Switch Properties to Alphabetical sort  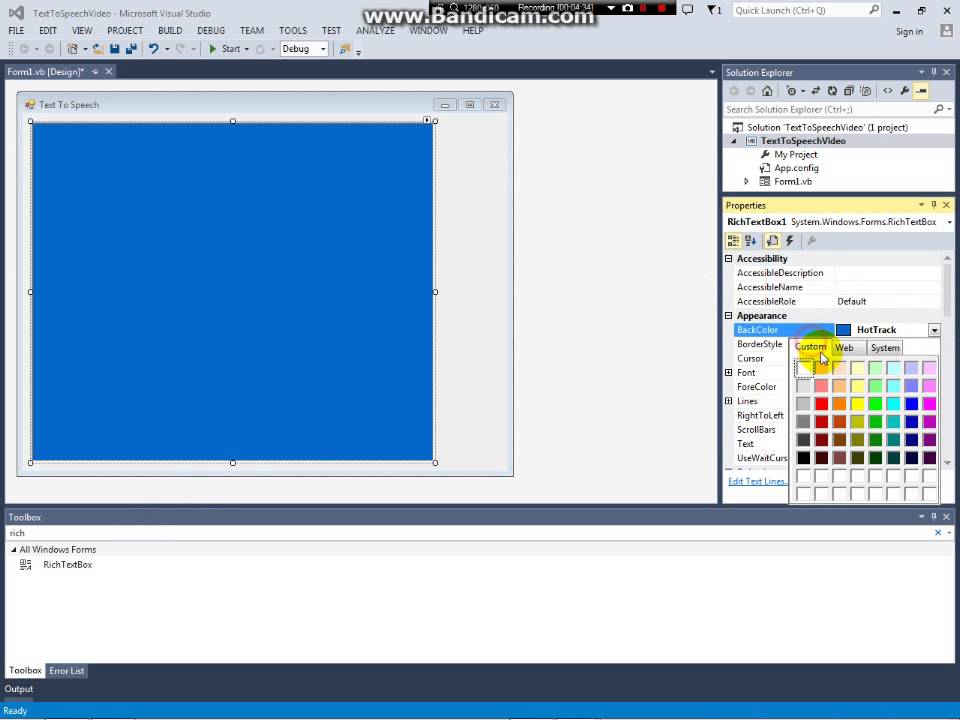tap(750, 241)
